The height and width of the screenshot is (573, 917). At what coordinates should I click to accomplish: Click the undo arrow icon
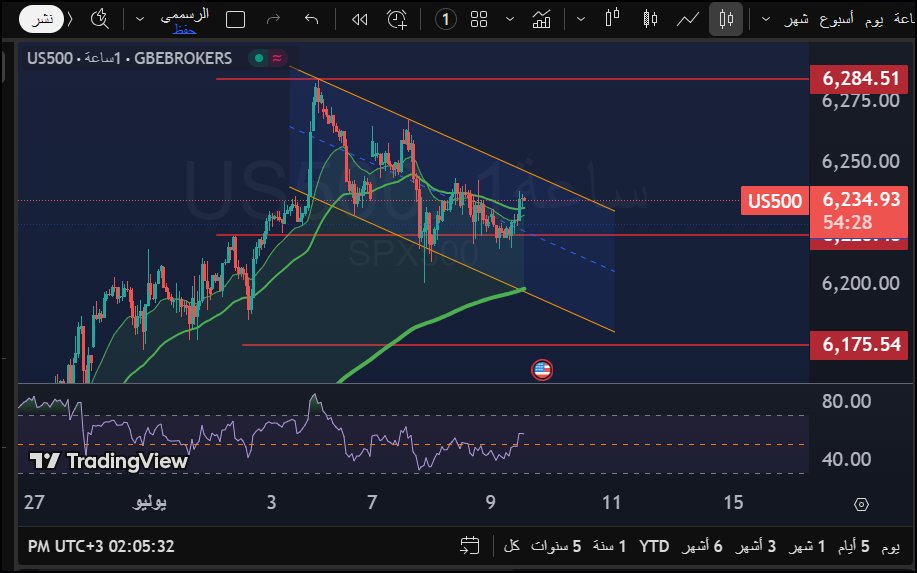click(x=311, y=19)
